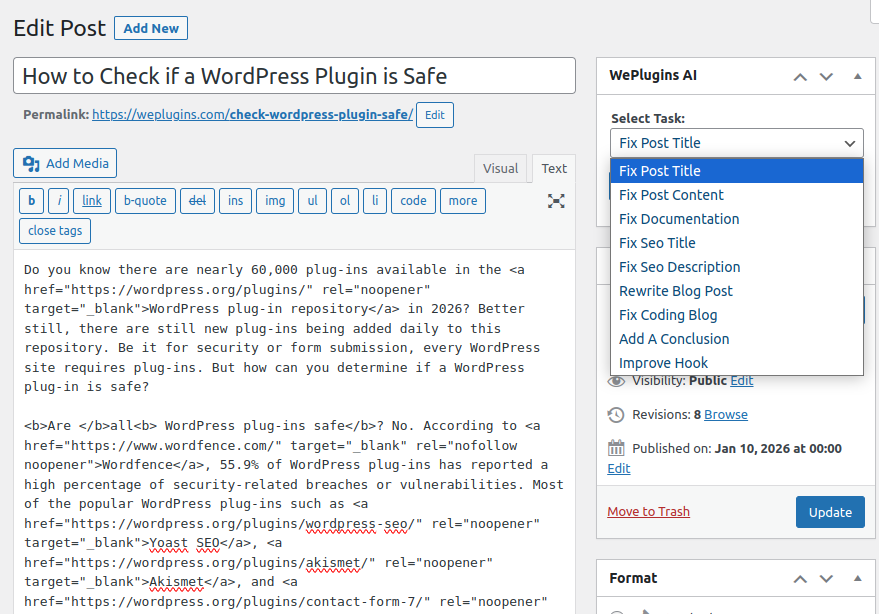Click the post title input field
Screen dimensions: 879x614
pyautogui.click(x=294, y=76)
